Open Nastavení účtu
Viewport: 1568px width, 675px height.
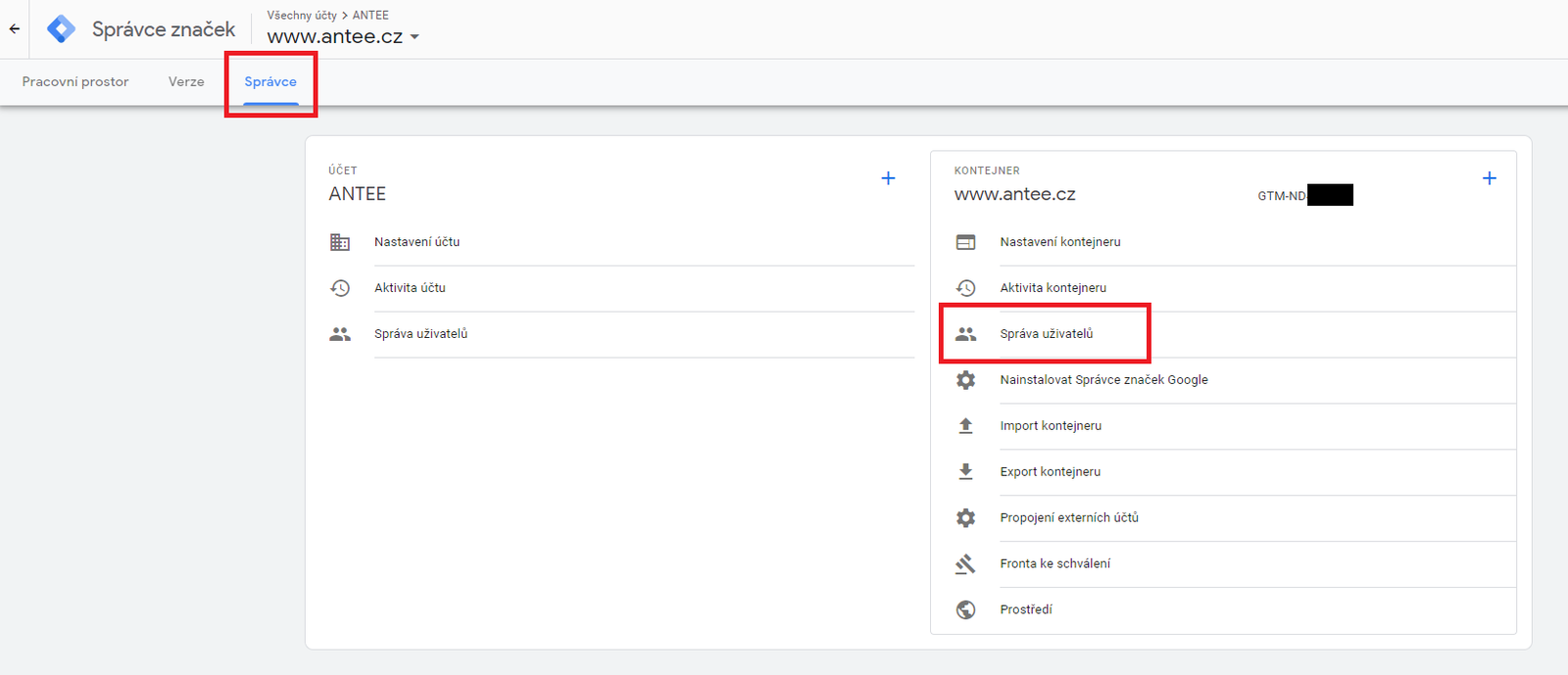tap(416, 242)
